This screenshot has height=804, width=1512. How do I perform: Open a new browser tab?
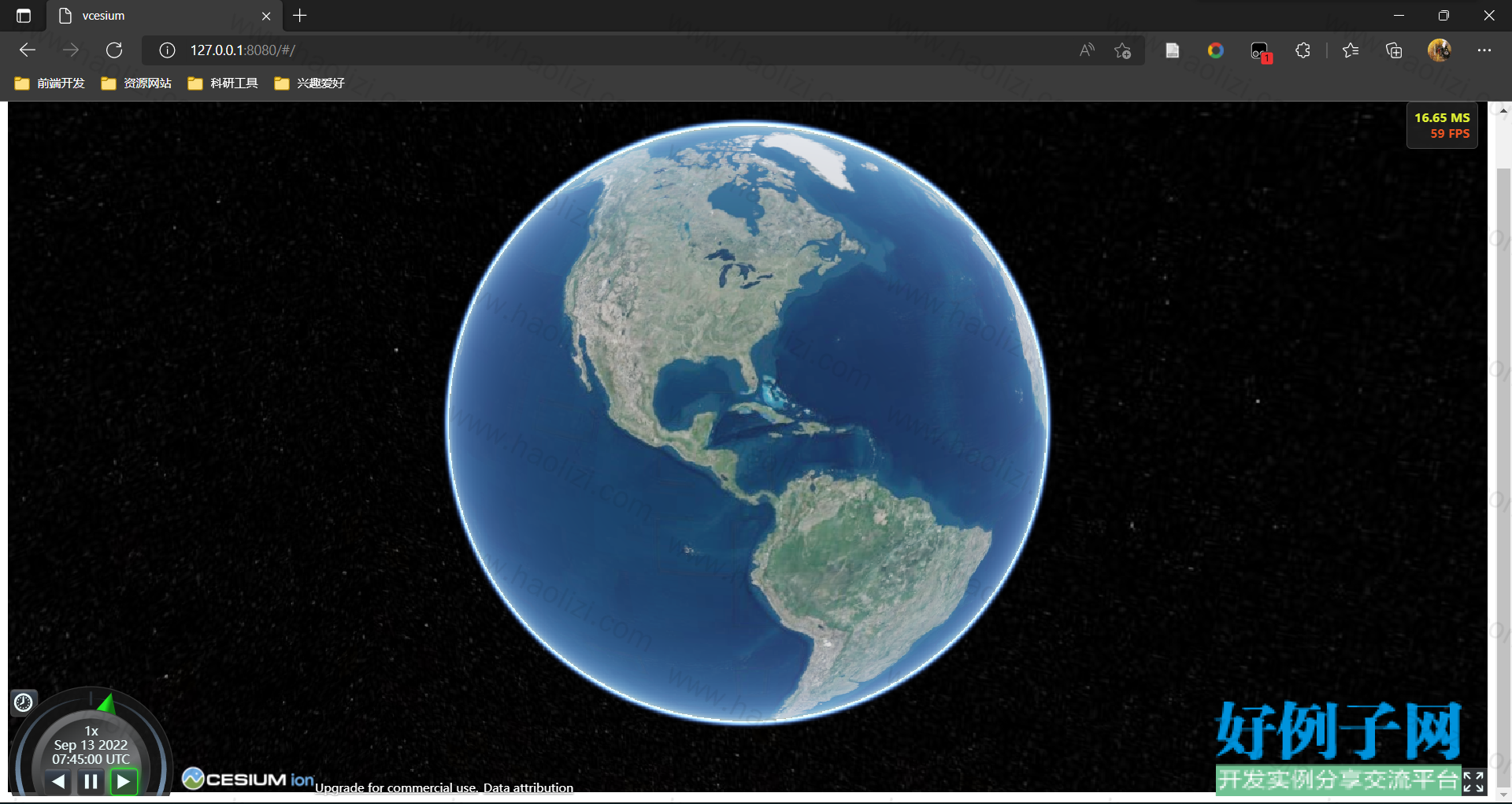[x=300, y=16]
